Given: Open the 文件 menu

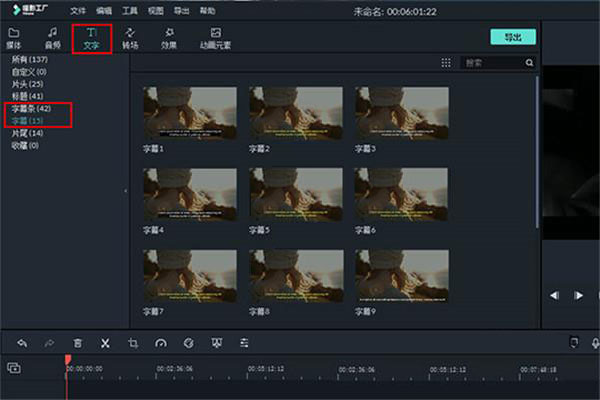Looking at the screenshot, I should tap(78, 11).
